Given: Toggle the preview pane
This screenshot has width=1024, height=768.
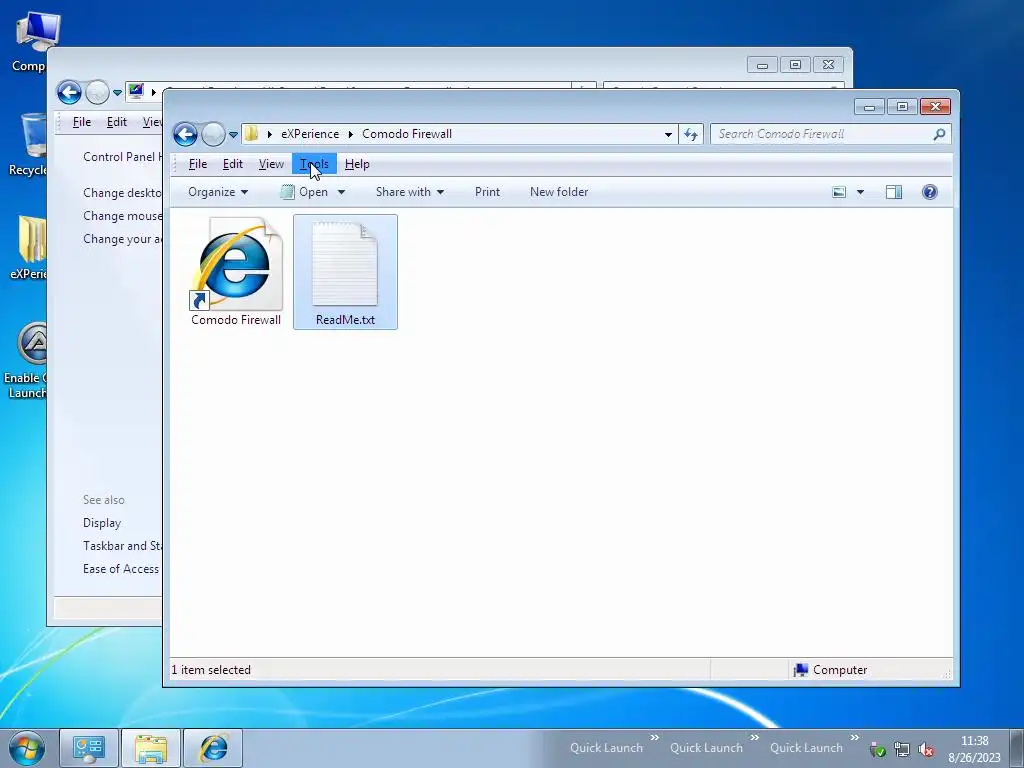Looking at the screenshot, I should pos(894,192).
